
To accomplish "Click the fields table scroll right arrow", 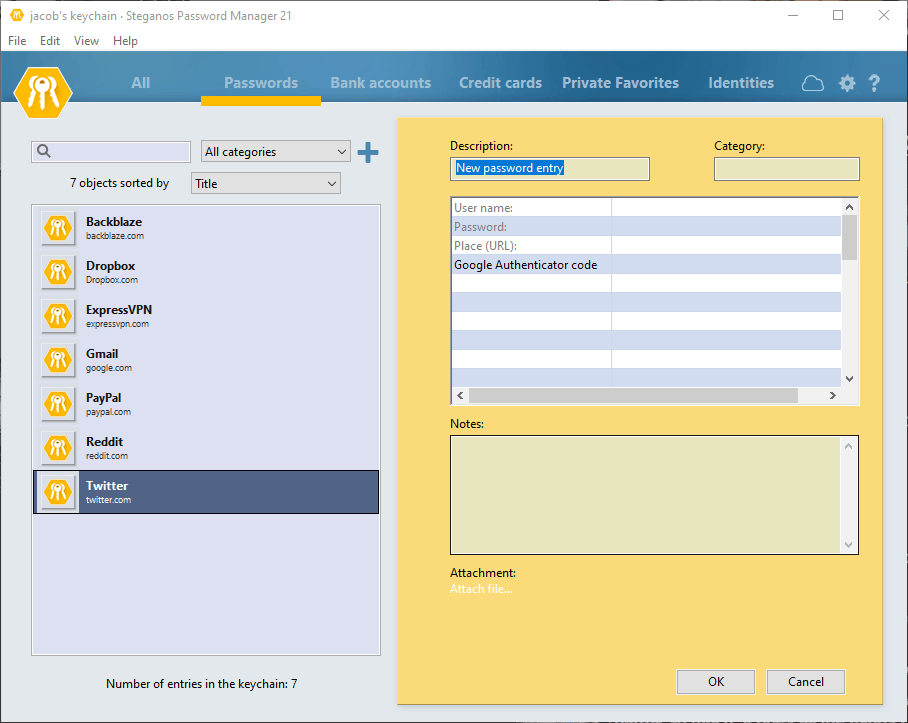I will point(833,395).
